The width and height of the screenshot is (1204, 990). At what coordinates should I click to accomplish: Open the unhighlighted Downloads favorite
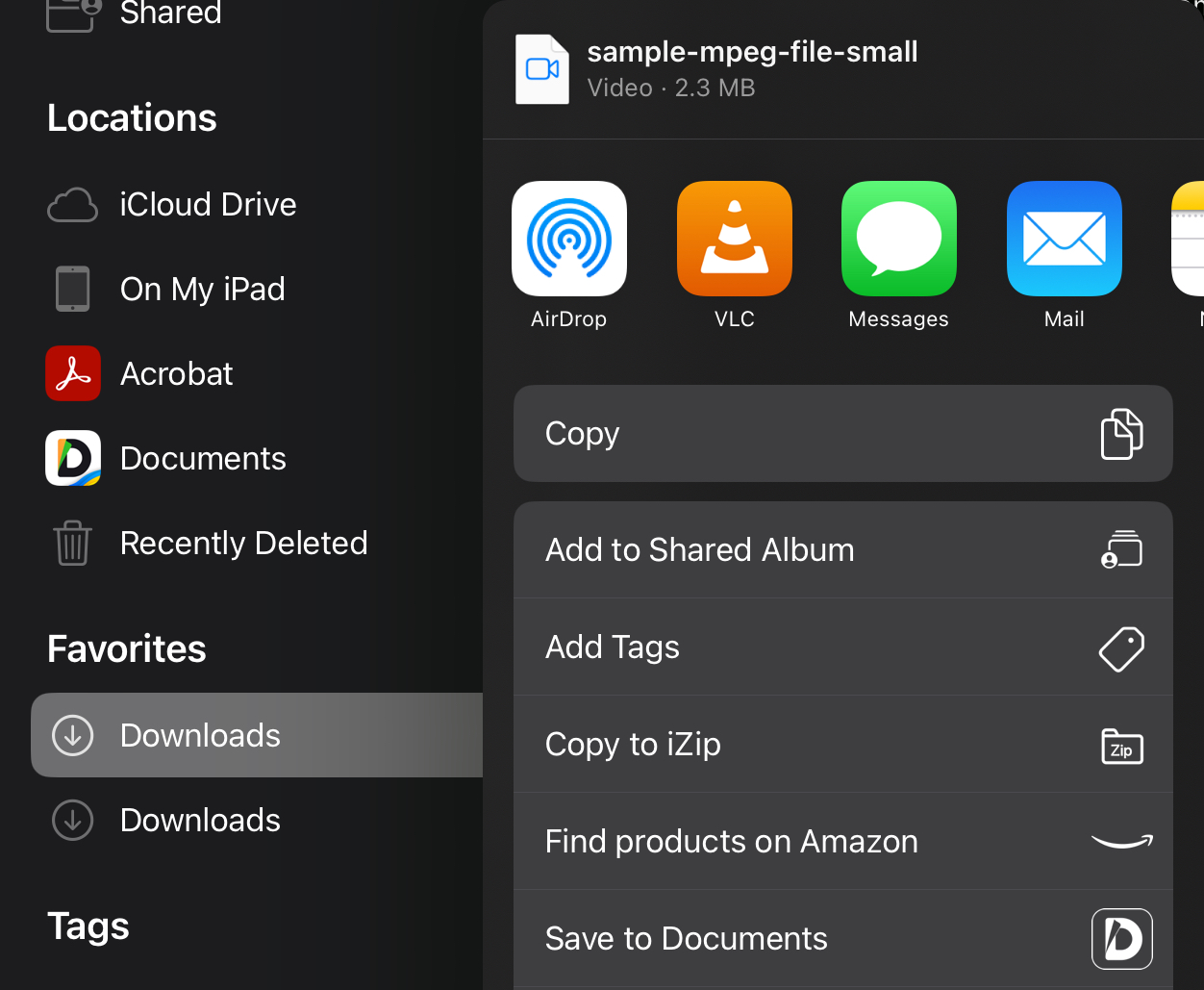click(257, 820)
